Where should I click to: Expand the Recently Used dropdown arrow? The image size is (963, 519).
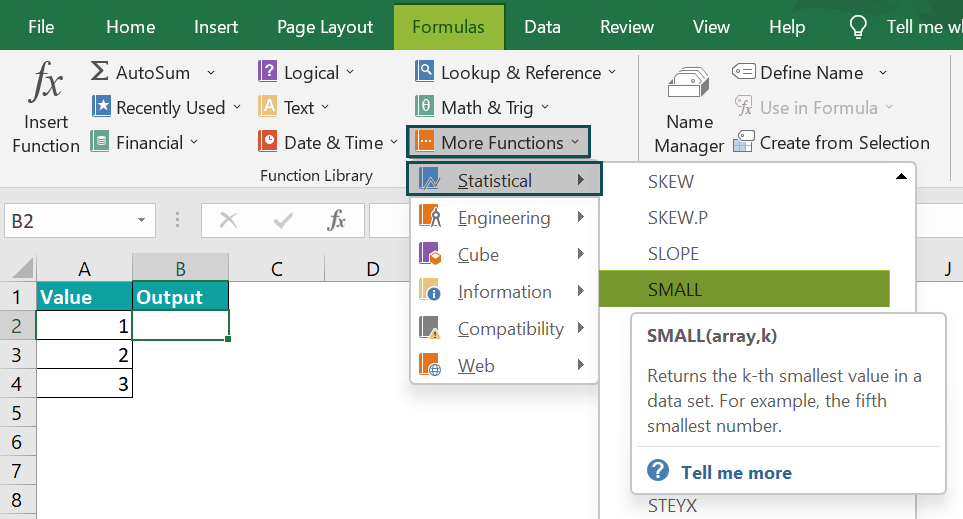pyautogui.click(x=237, y=107)
